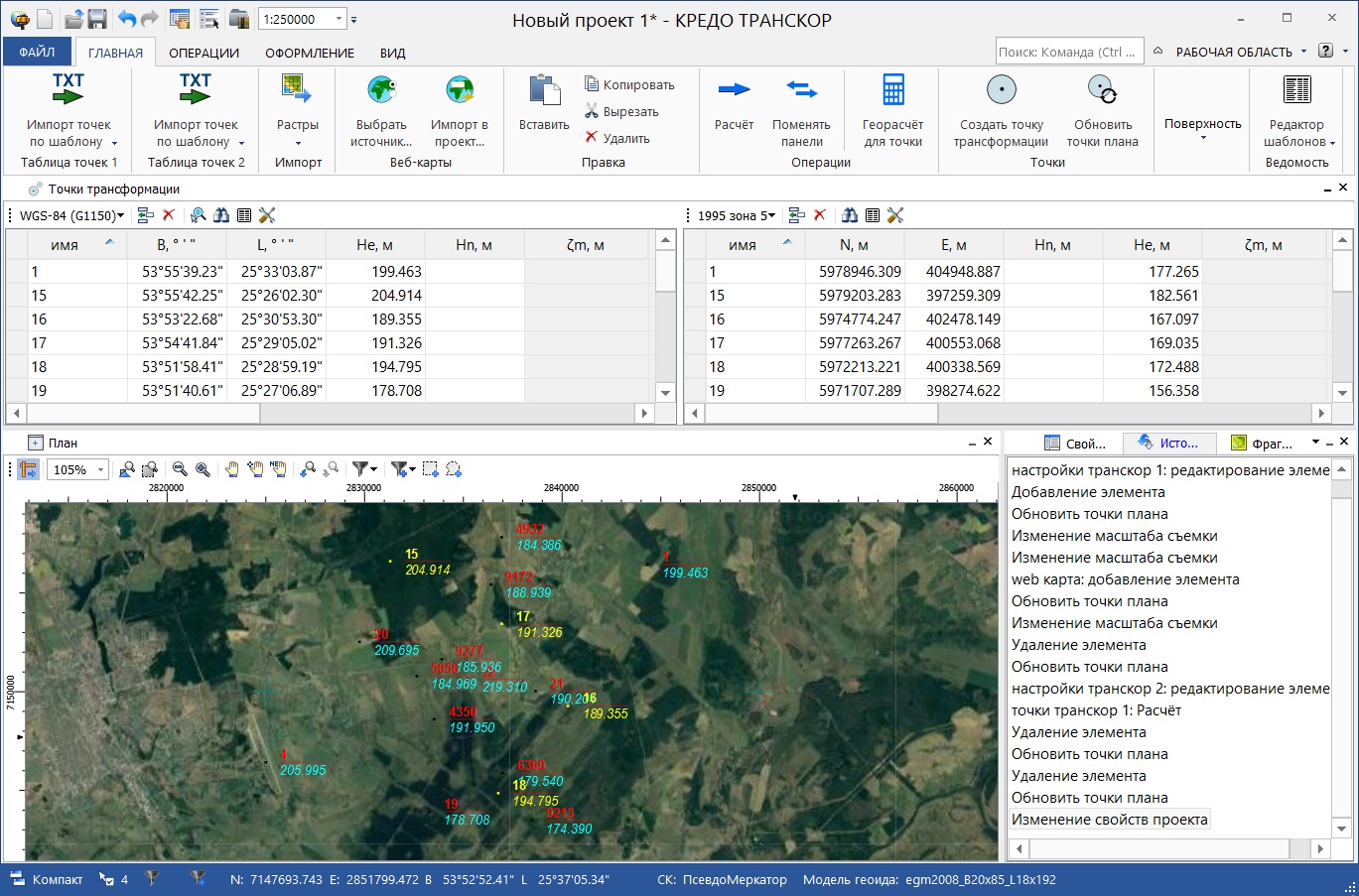Open the 1:250000 scale dropdown

(x=340, y=19)
